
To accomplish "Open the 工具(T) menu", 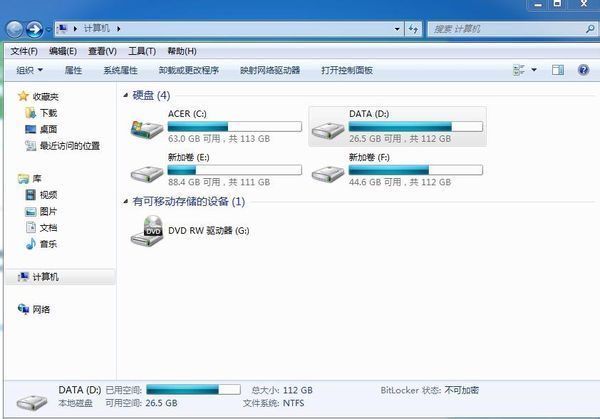I will pyautogui.click(x=142, y=51).
